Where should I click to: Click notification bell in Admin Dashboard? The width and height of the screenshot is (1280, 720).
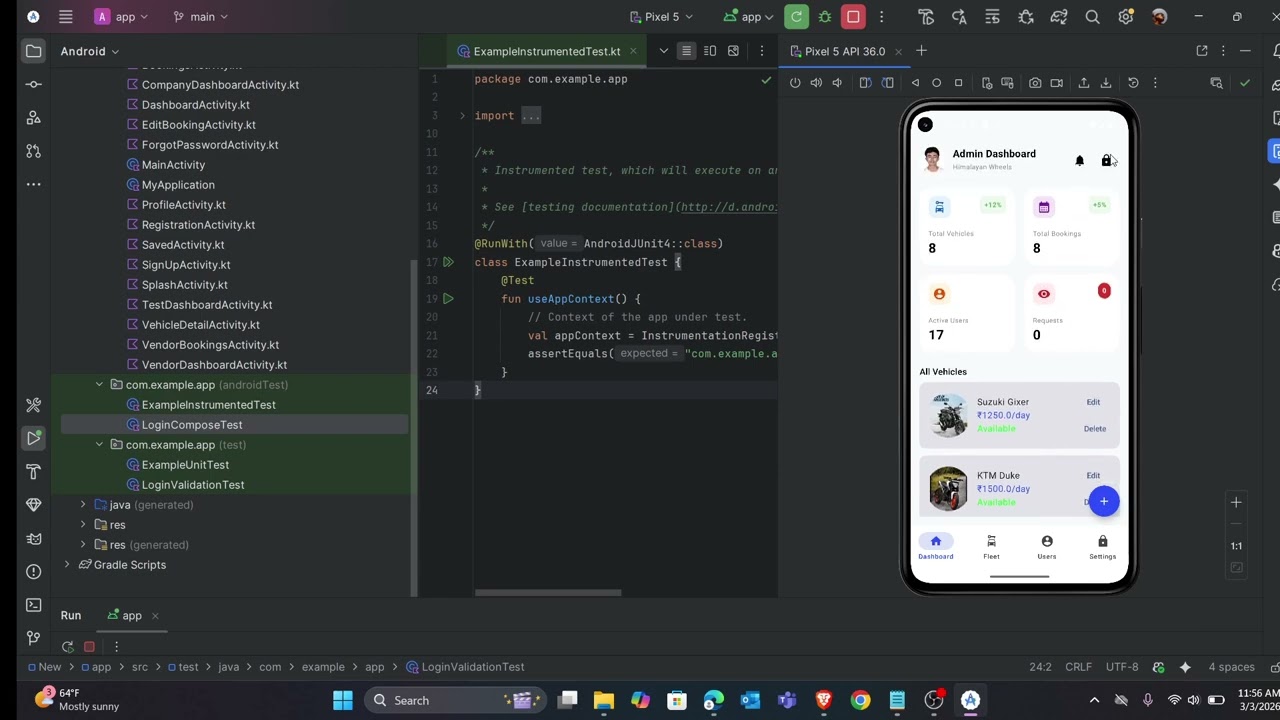pyautogui.click(x=1079, y=160)
